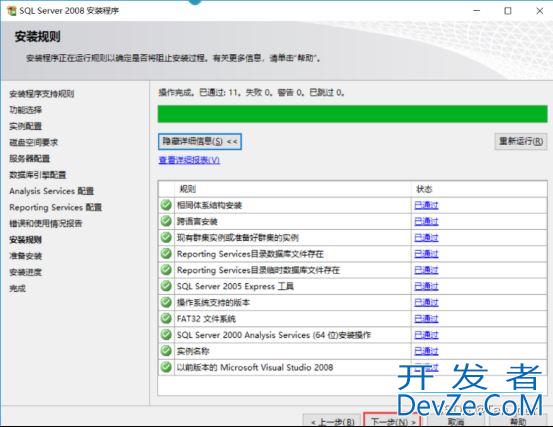Select 安装规则 step in sidebar
The width and height of the screenshot is (553, 427).
tap(25, 240)
